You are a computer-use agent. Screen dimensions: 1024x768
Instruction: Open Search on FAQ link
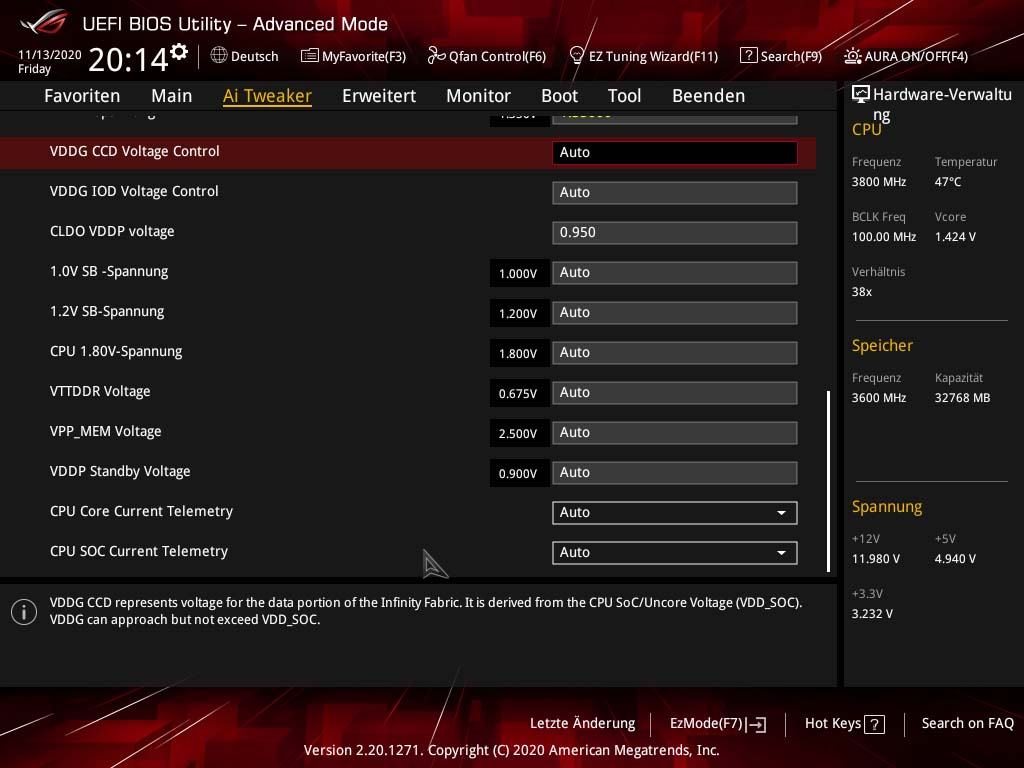[968, 724]
